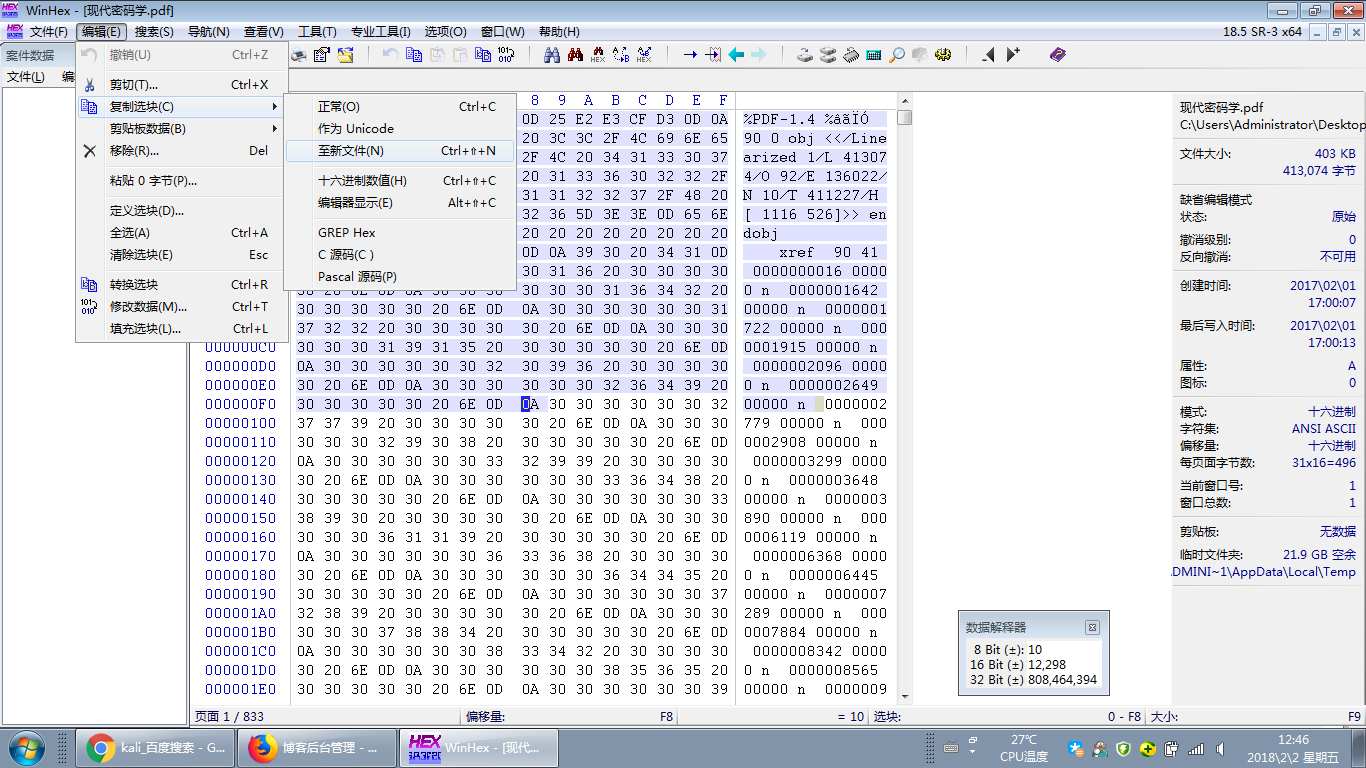
Task: Click the Open Disk toolbar icon
Action: (x=805, y=55)
